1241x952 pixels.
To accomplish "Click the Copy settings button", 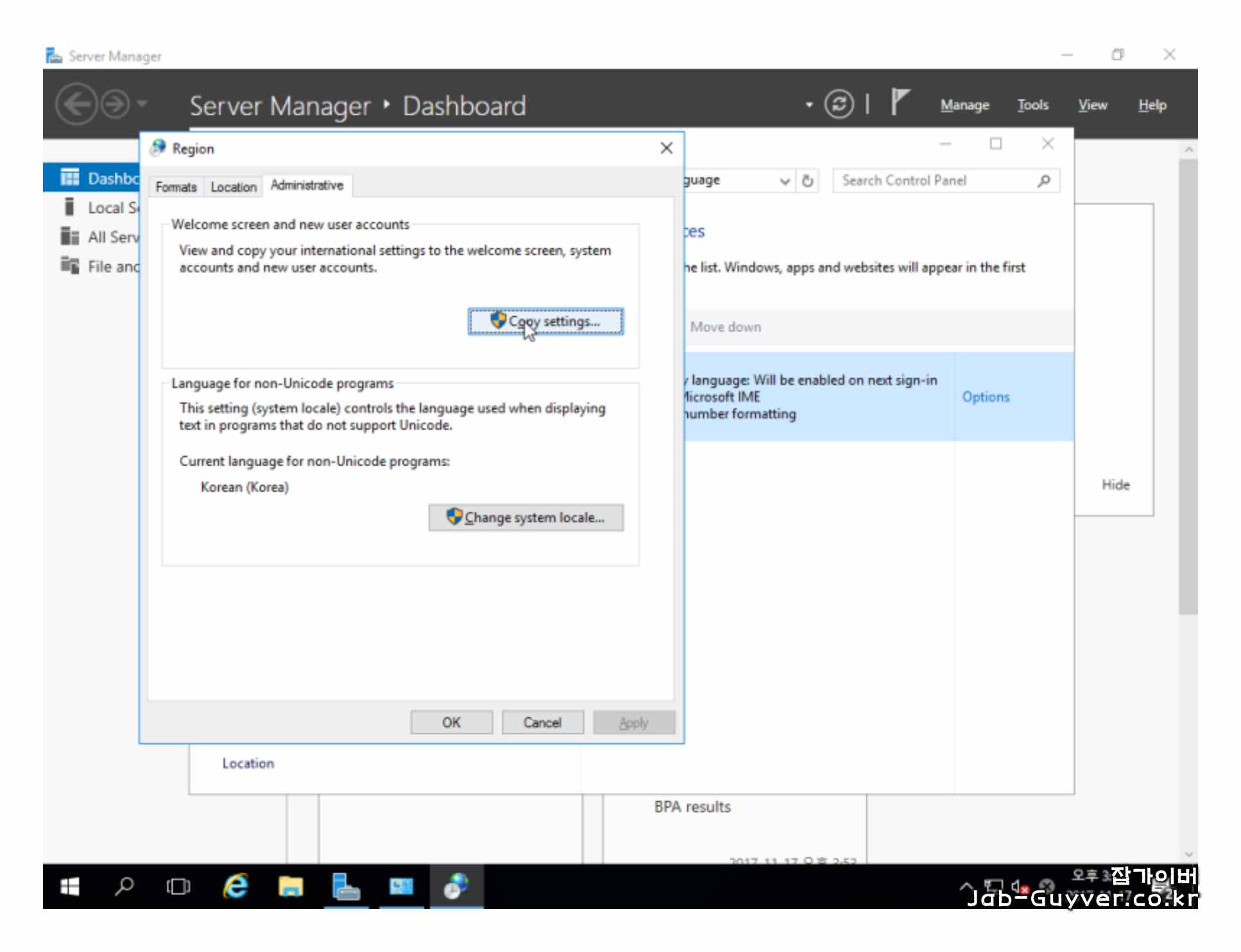I will 545,321.
